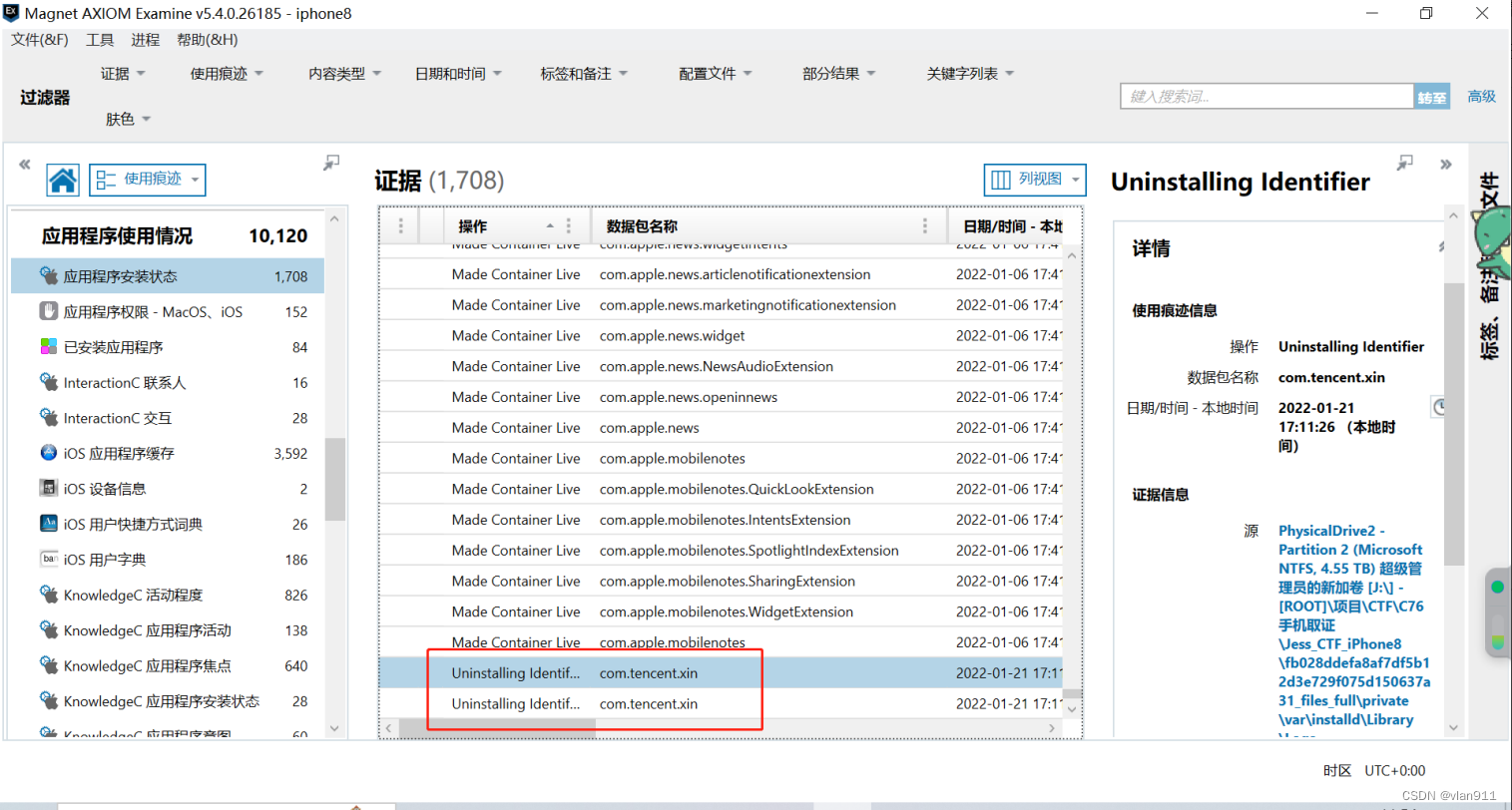1512x810 pixels.
Task: Select iOS 用户字典 icon
Action: pyautogui.click(x=48, y=559)
